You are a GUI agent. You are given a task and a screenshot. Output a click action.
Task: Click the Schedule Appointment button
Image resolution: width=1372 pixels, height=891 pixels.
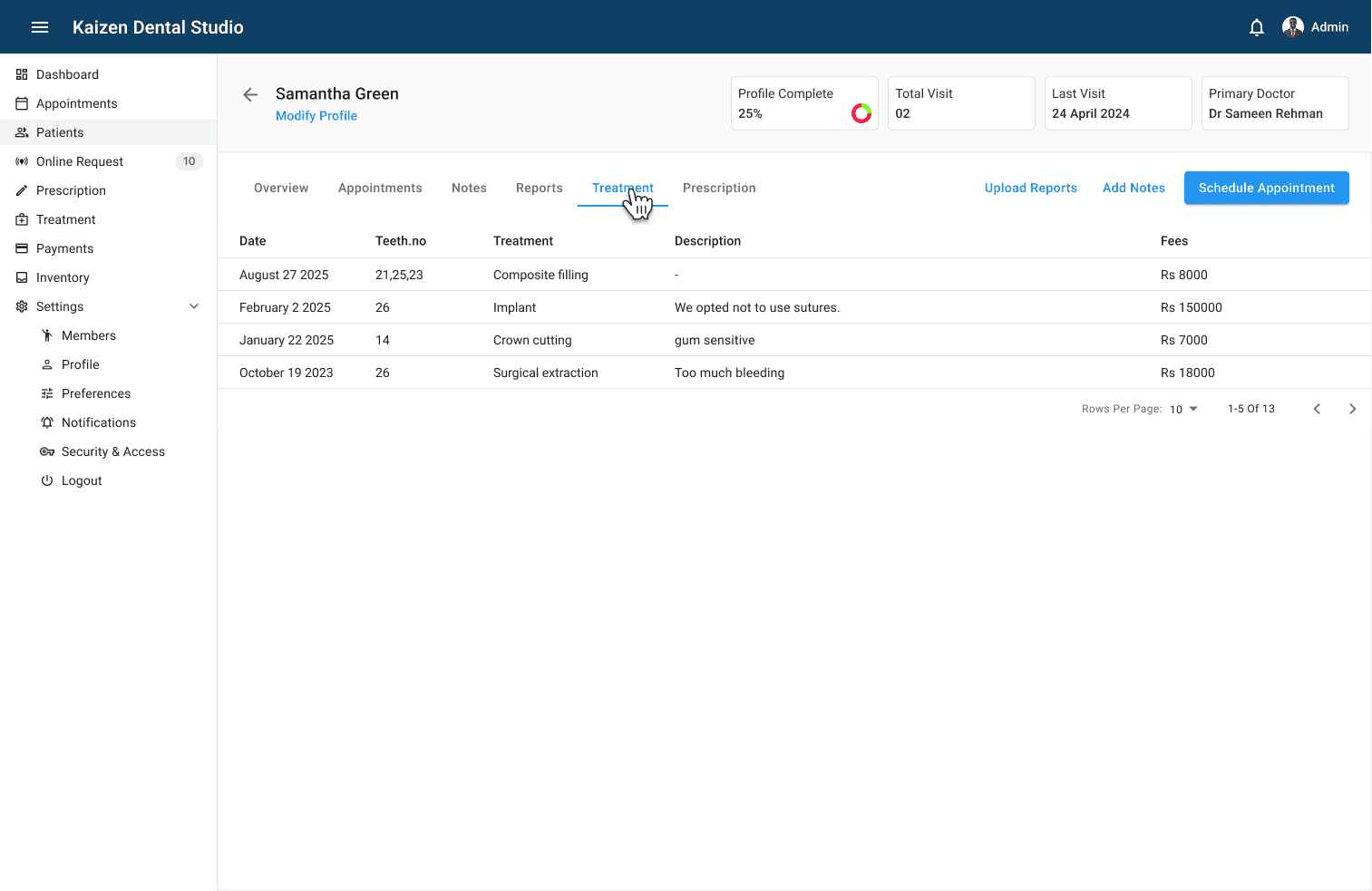click(1266, 188)
